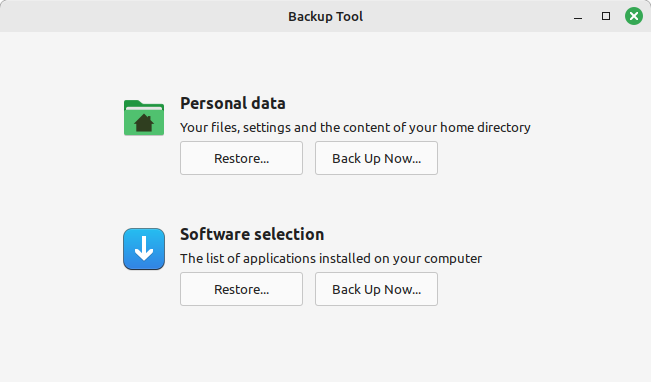Click the Backup Tool window title
Screen dimensions: 651x382
326,16
